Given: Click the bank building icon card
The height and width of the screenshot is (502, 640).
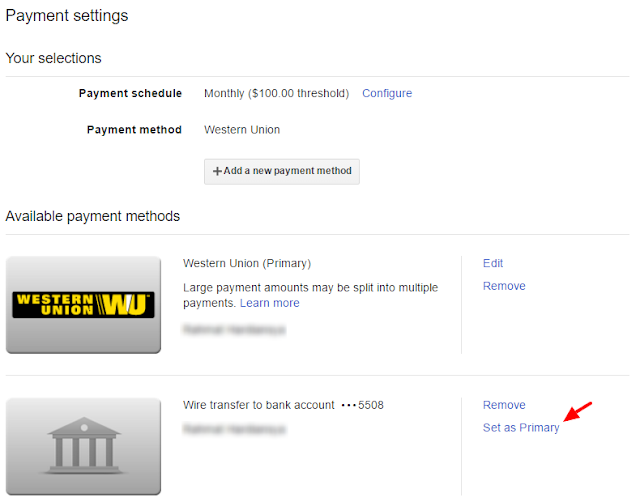Looking at the screenshot, I should click(x=83, y=446).
